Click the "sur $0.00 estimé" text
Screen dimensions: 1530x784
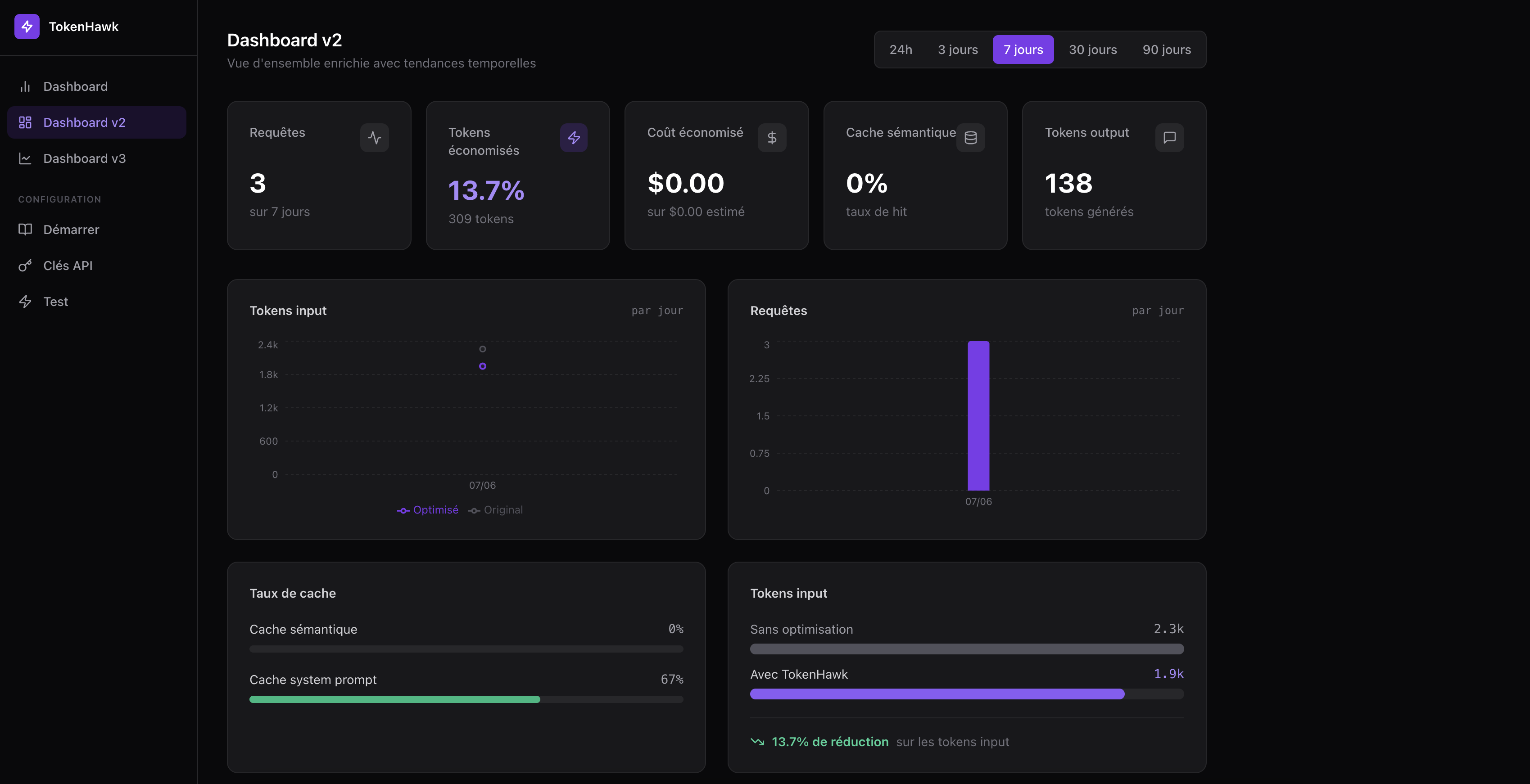[x=696, y=212]
